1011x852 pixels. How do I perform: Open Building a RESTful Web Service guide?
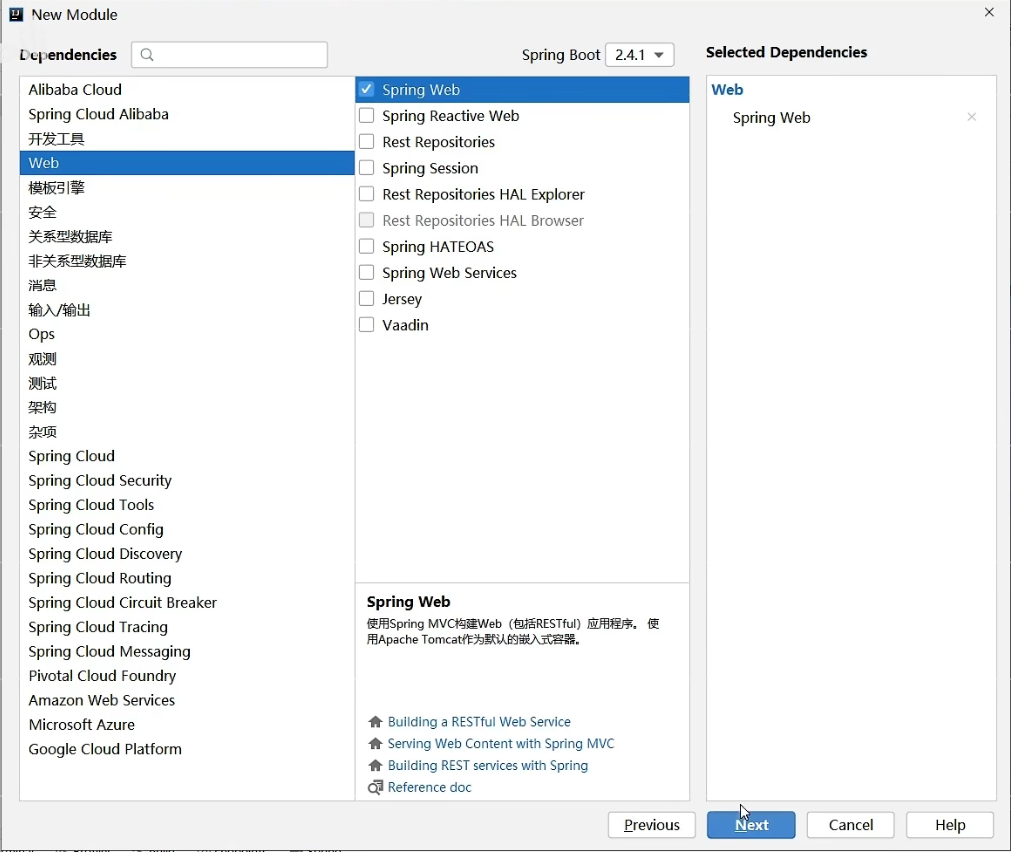[x=479, y=722]
